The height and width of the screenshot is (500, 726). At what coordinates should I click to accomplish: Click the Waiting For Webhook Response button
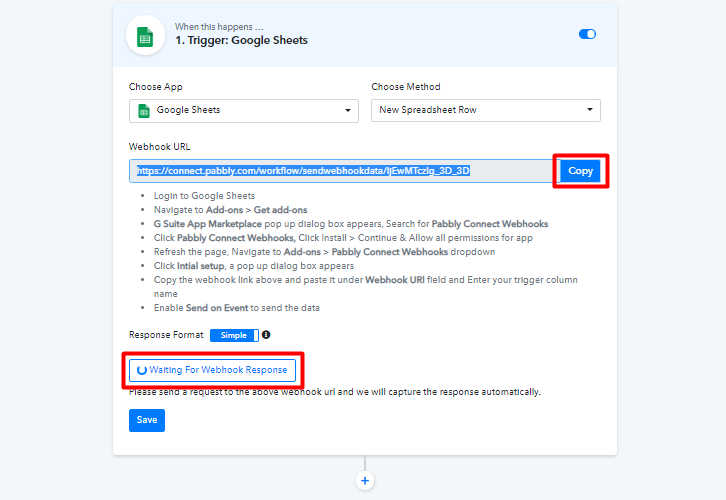213,370
